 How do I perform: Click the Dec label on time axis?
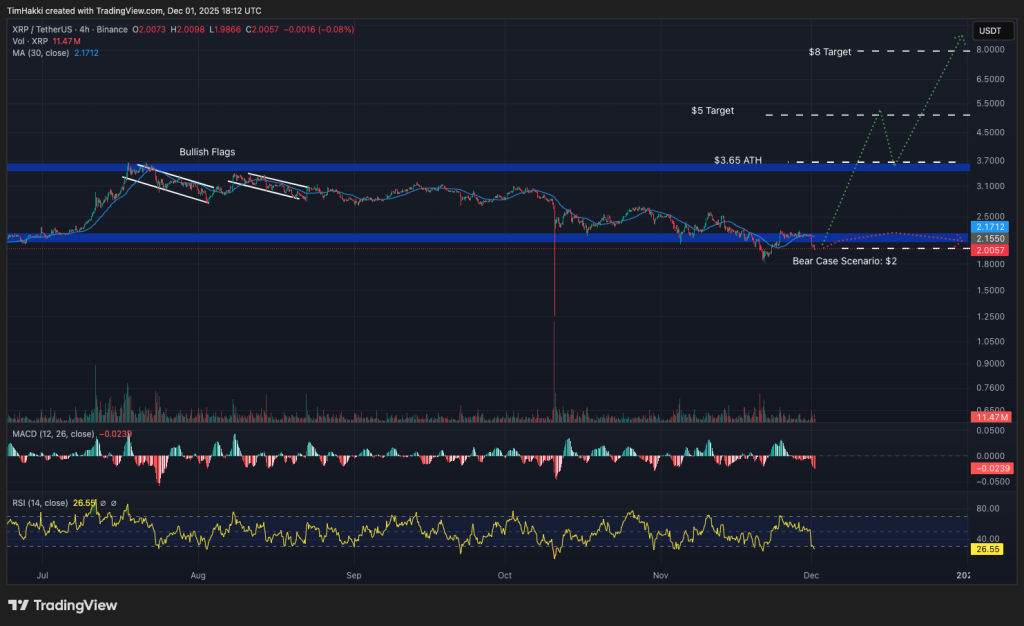810,576
